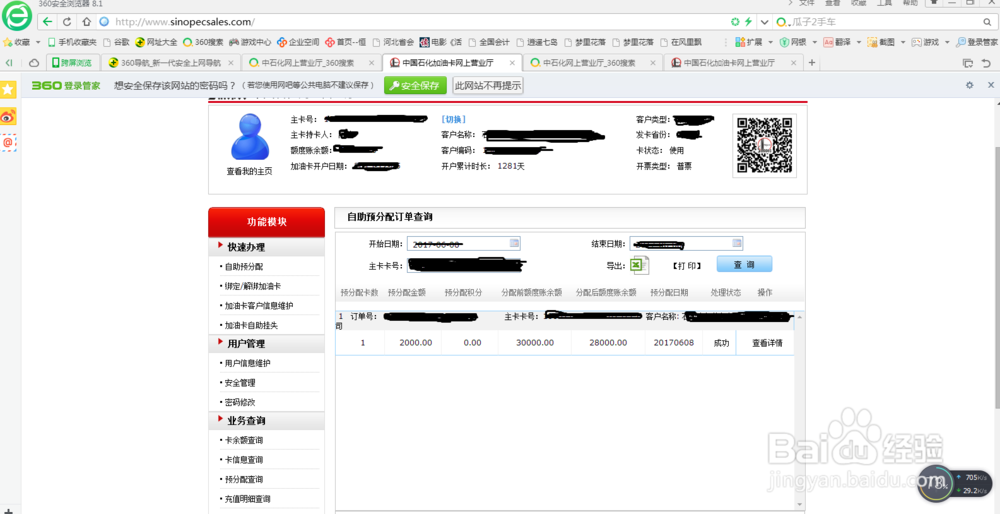The width and height of the screenshot is (1000, 514).
Task: Collapse the 用户管理 section
Action: click(x=266, y=344)
